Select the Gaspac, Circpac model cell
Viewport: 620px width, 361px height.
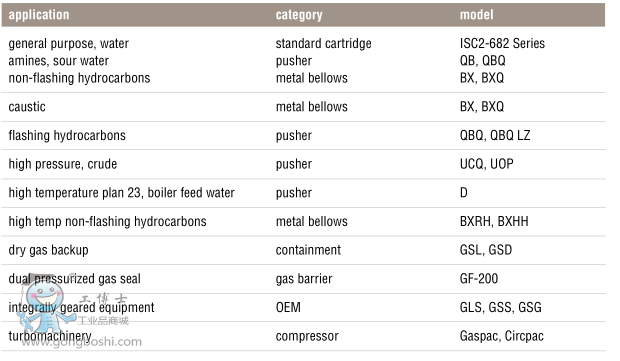click(x=501, y=336)
